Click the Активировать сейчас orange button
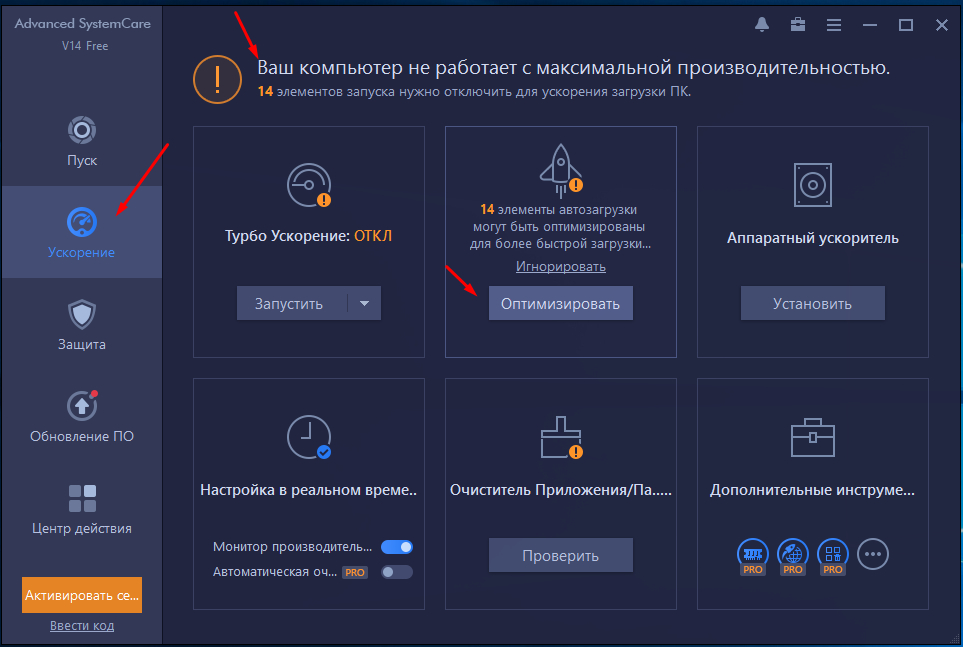The image size is (963, 647). (82, 595)
